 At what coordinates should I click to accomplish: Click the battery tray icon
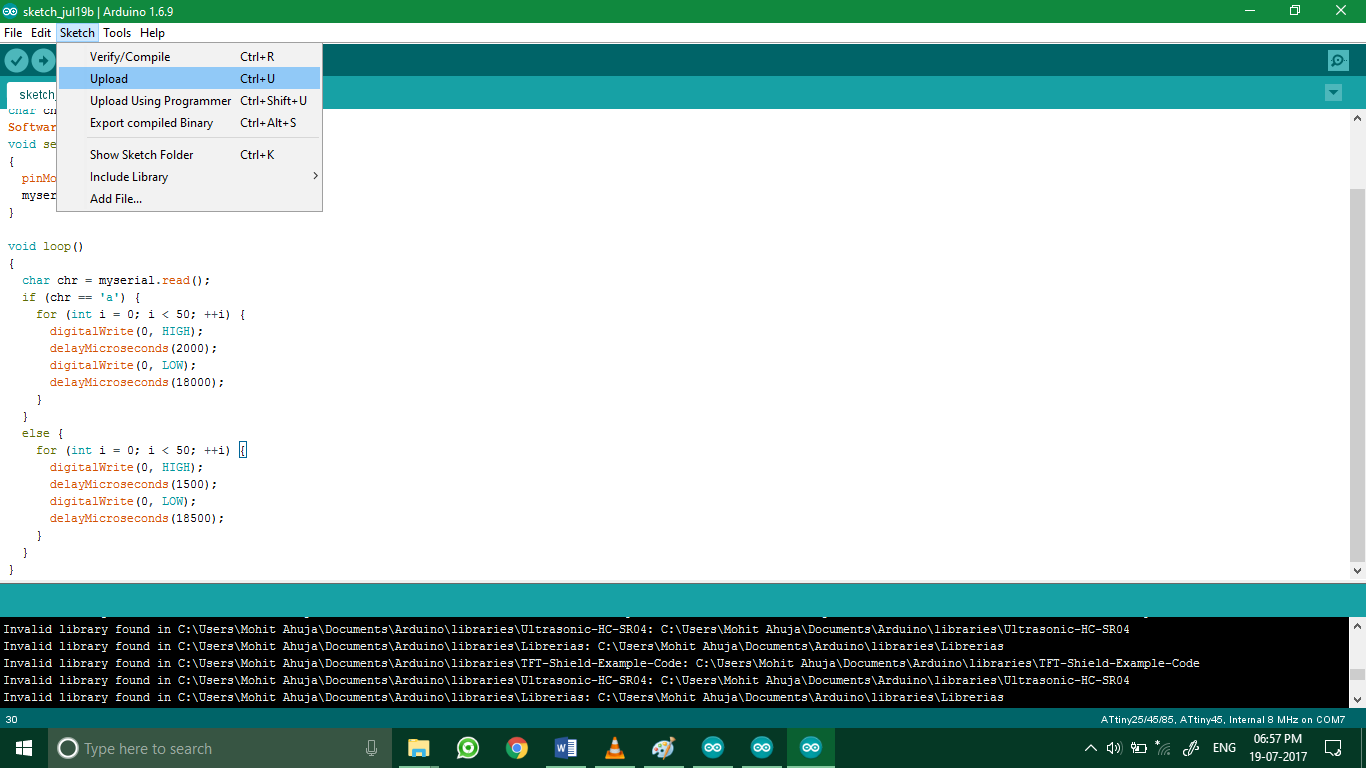(x=1139, y=748)
